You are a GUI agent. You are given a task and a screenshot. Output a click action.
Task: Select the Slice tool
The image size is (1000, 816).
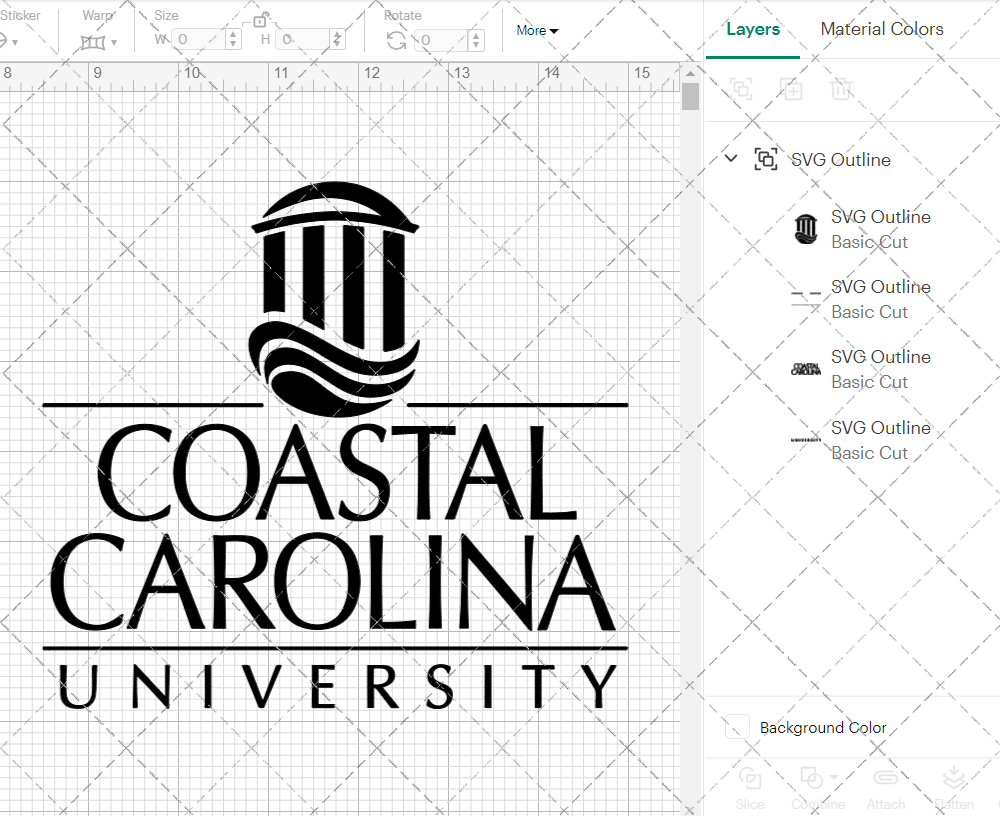pyautogui.click(x=750, y=789)
